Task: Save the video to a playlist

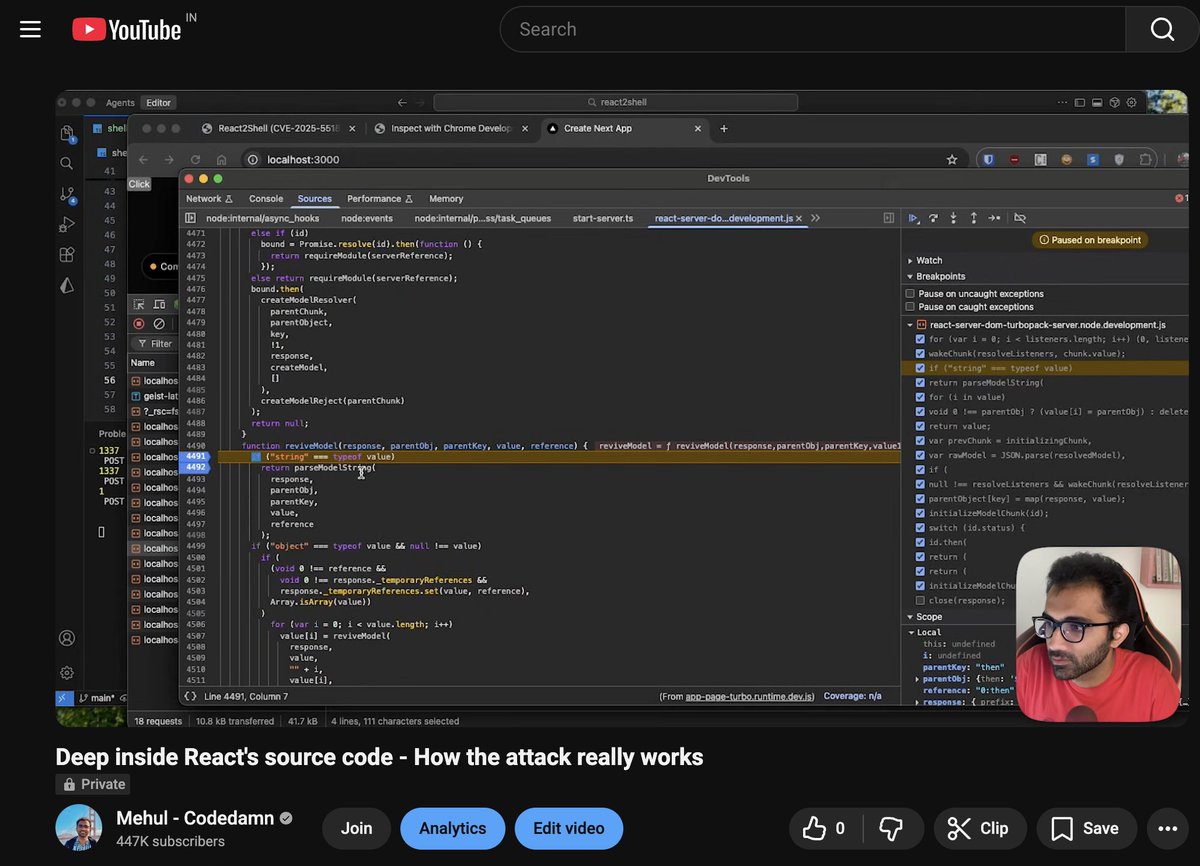Action: coord(1085,828)
